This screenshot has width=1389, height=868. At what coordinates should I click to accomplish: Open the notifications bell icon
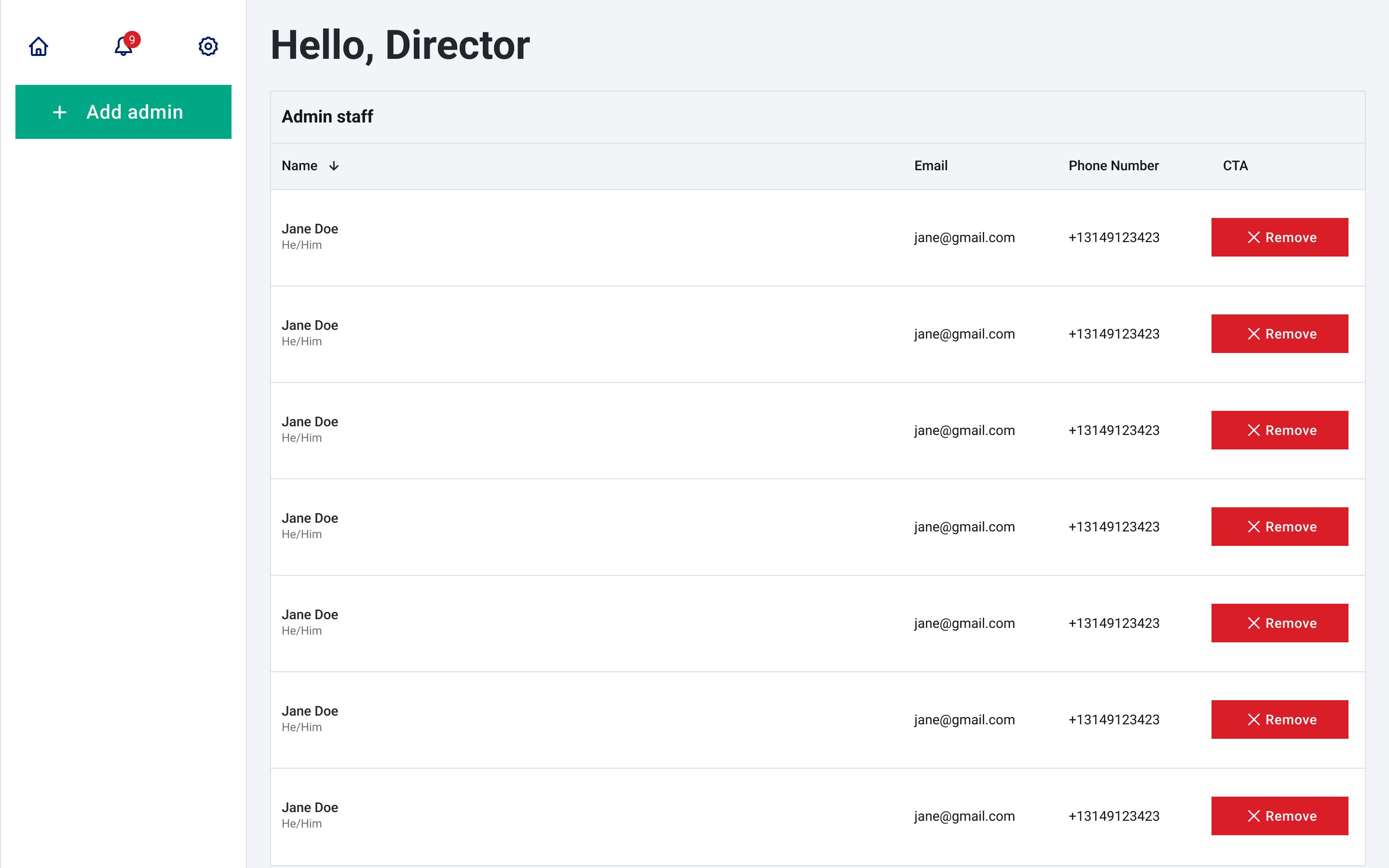[122, 47]
